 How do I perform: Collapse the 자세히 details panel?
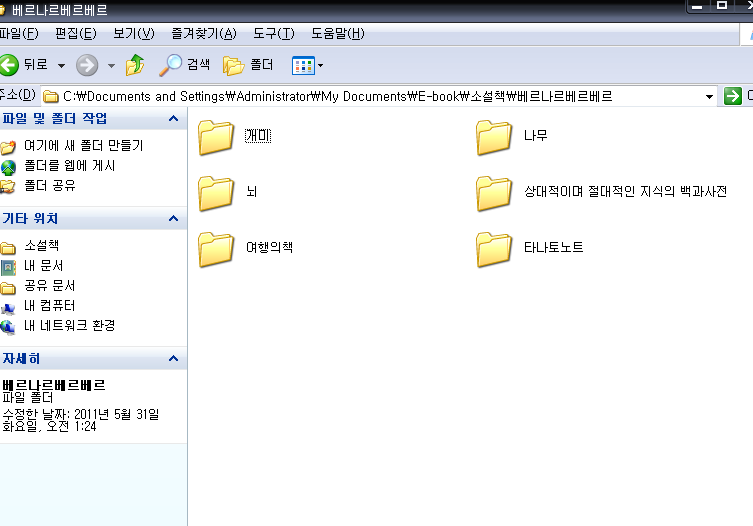pos(173,358)
